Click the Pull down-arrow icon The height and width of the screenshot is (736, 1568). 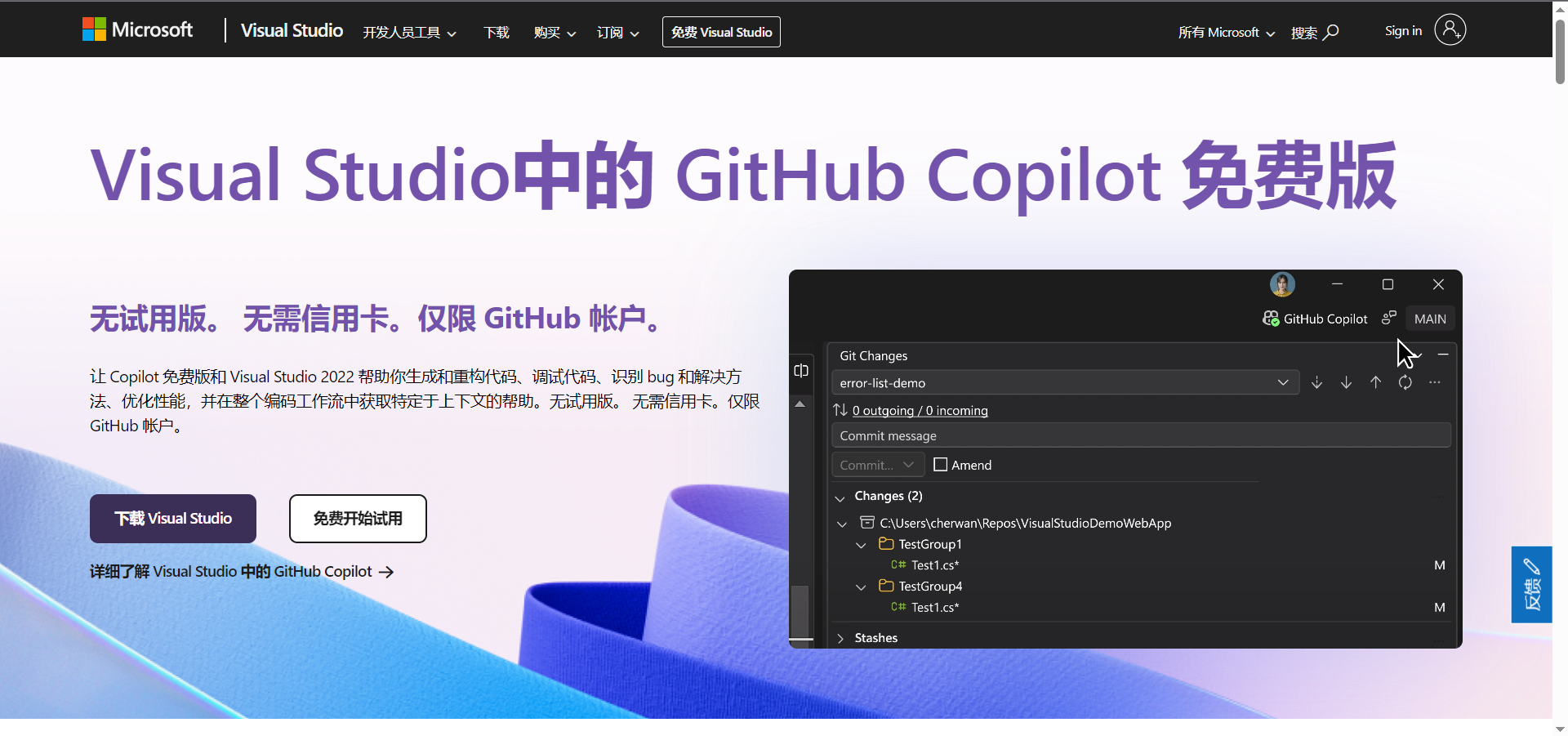pyautogui.click(x=1346, y=382)
